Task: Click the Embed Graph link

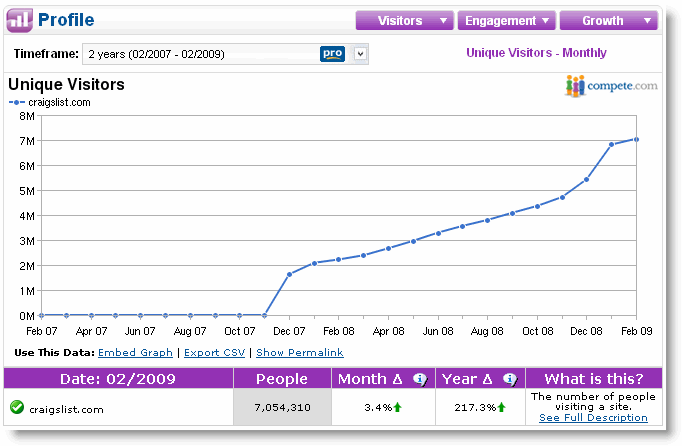Action: coord(135,352)
